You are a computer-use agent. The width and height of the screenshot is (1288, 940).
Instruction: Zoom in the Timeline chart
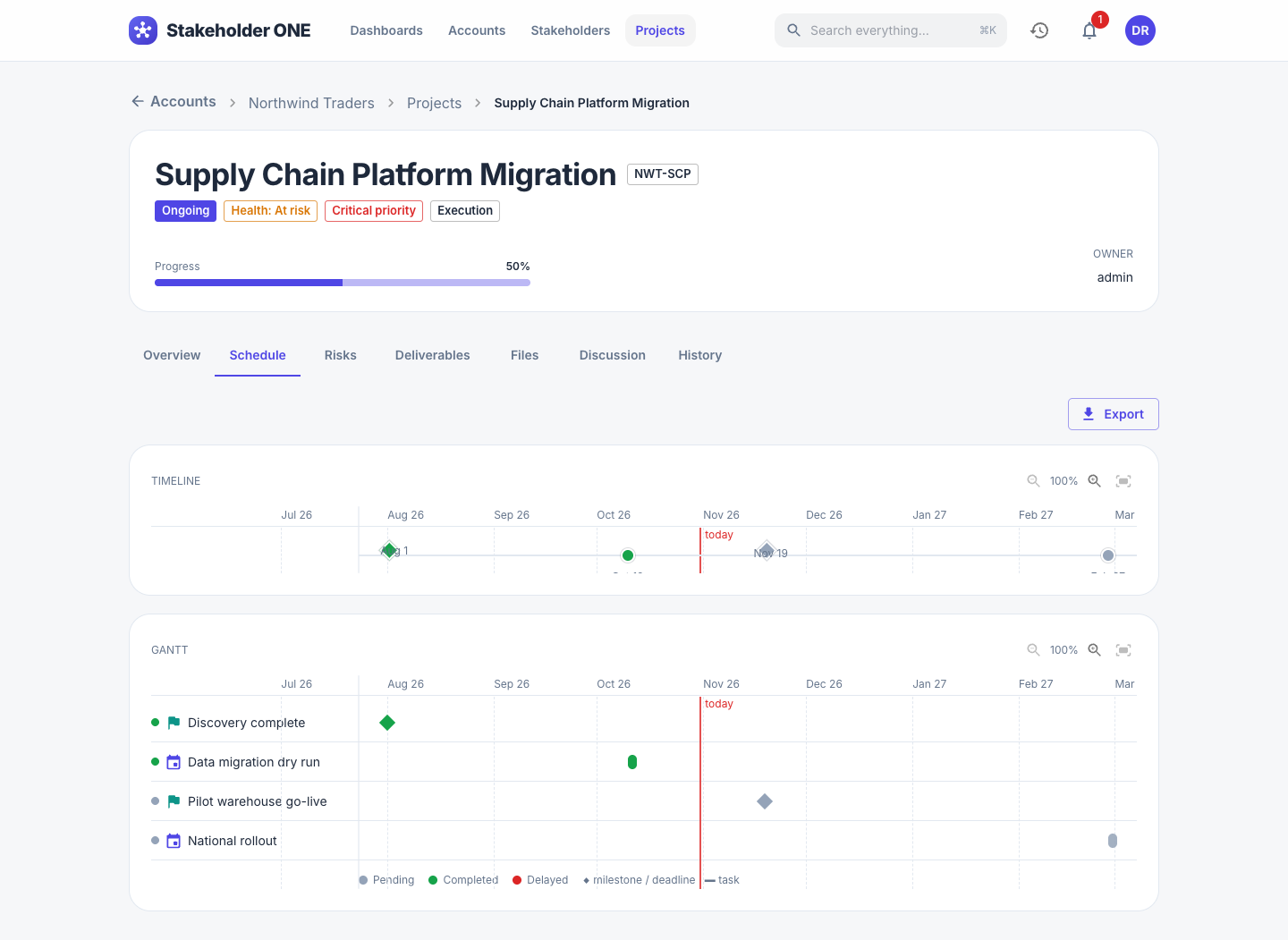point(1094,481)
